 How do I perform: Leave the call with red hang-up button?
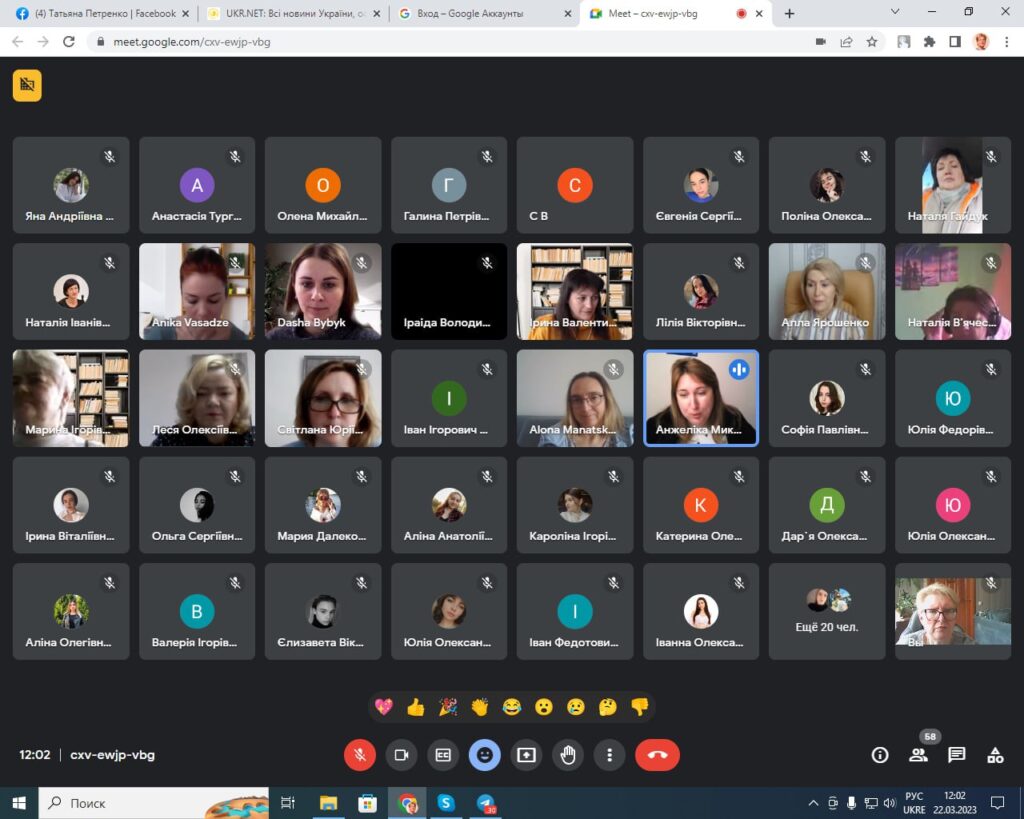click(657, 755)
